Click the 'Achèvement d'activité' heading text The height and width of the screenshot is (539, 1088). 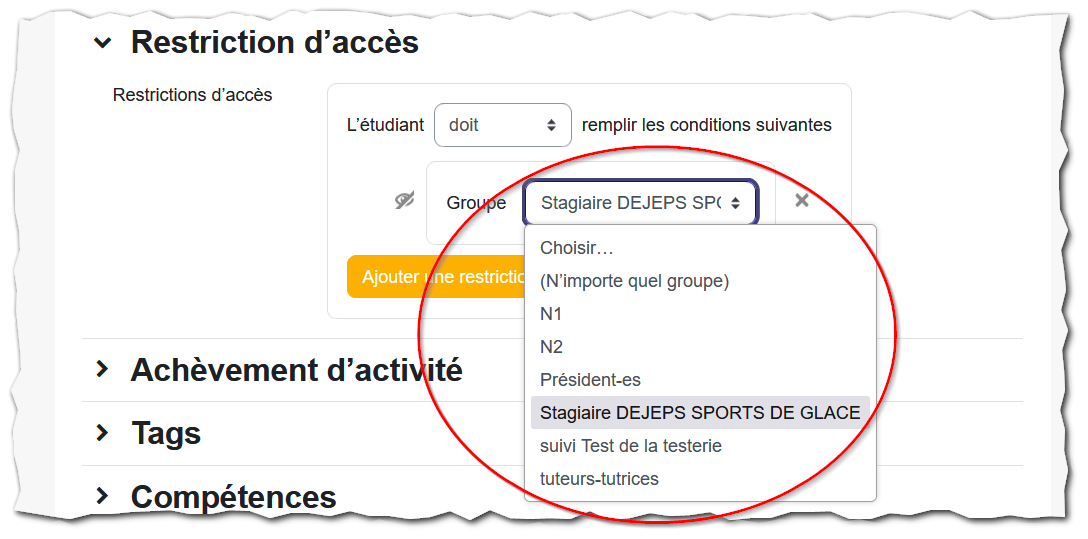click(x=296, y=370)
